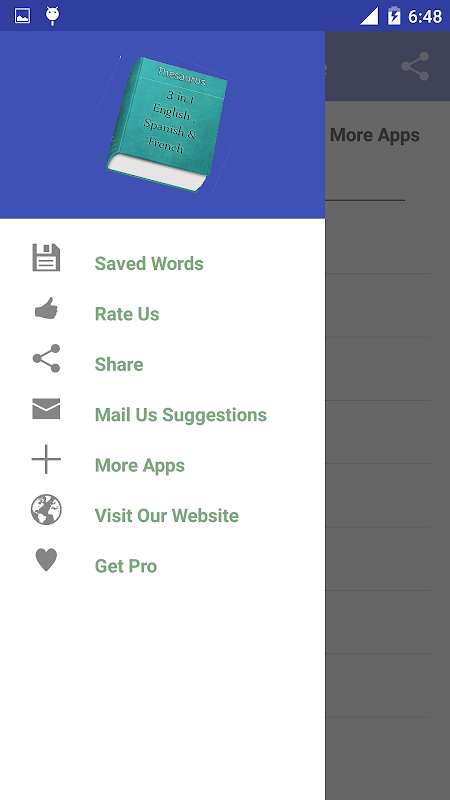The height and width of the screenshot is (800, 450).
Task: Tap the Android debug icon in status bar
Action: point(53,16)
